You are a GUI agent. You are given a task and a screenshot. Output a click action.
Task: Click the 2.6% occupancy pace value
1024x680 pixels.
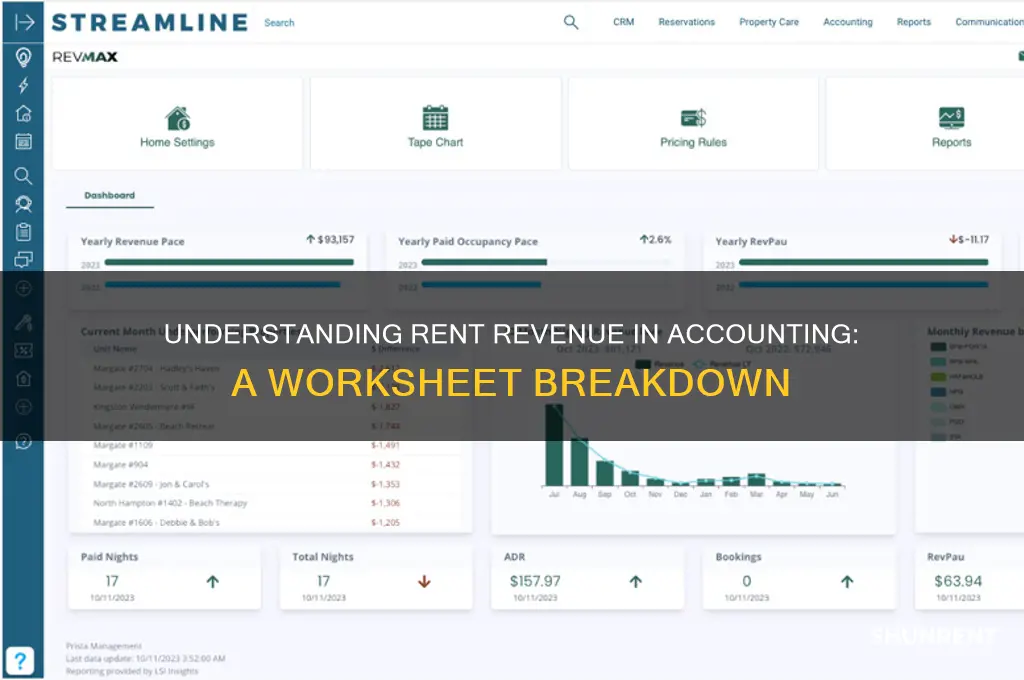[x=660, y=240]
